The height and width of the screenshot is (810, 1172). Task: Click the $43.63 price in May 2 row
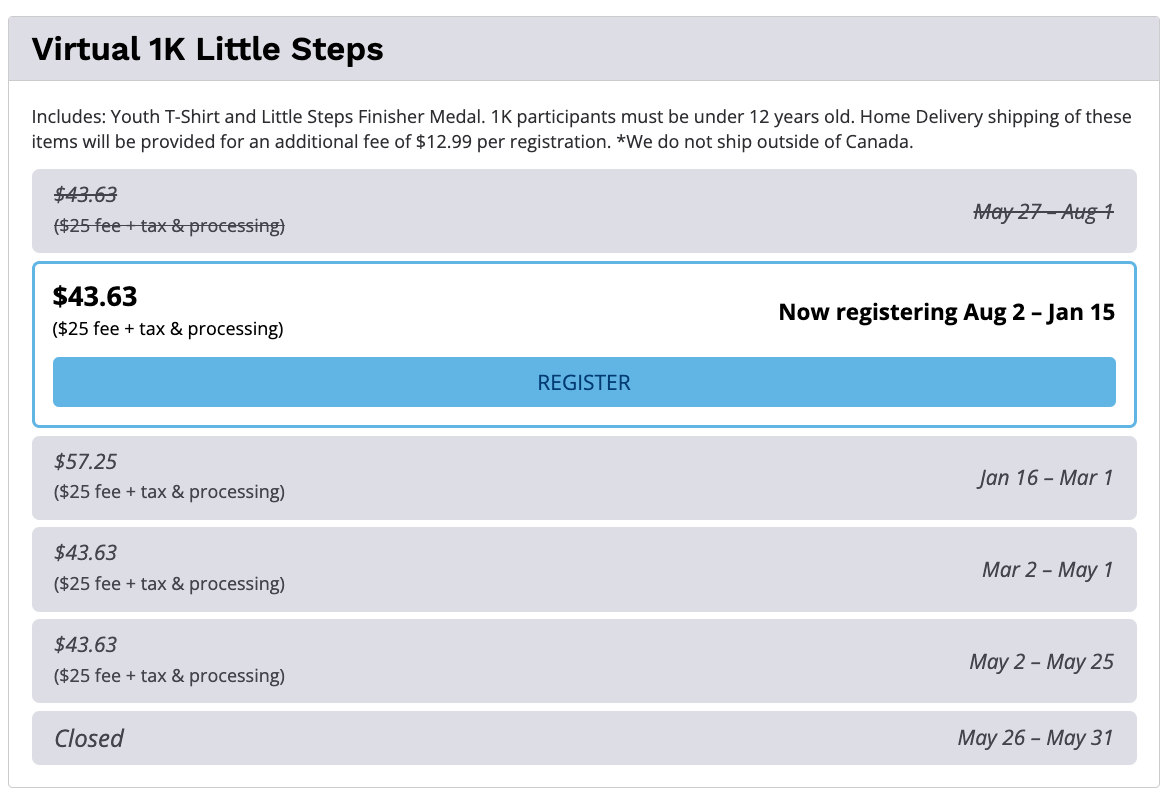pos(85,645)
